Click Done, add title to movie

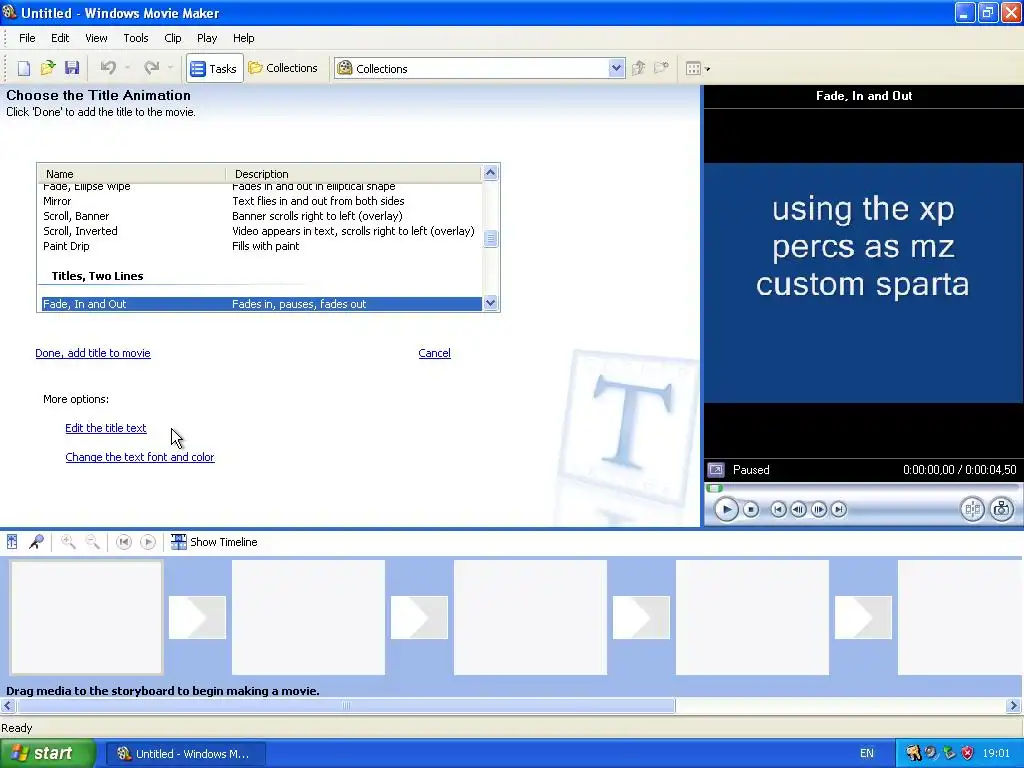pos(93,353)
